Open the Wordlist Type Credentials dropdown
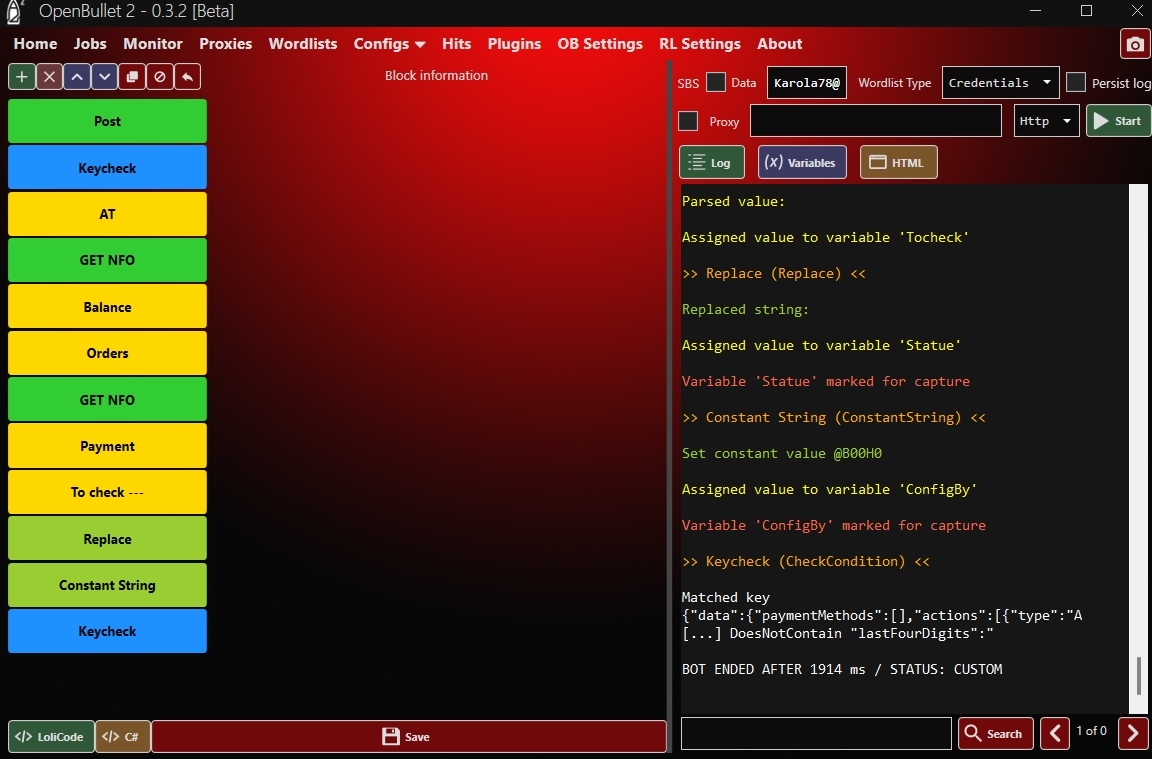 tap(1000, 83)
